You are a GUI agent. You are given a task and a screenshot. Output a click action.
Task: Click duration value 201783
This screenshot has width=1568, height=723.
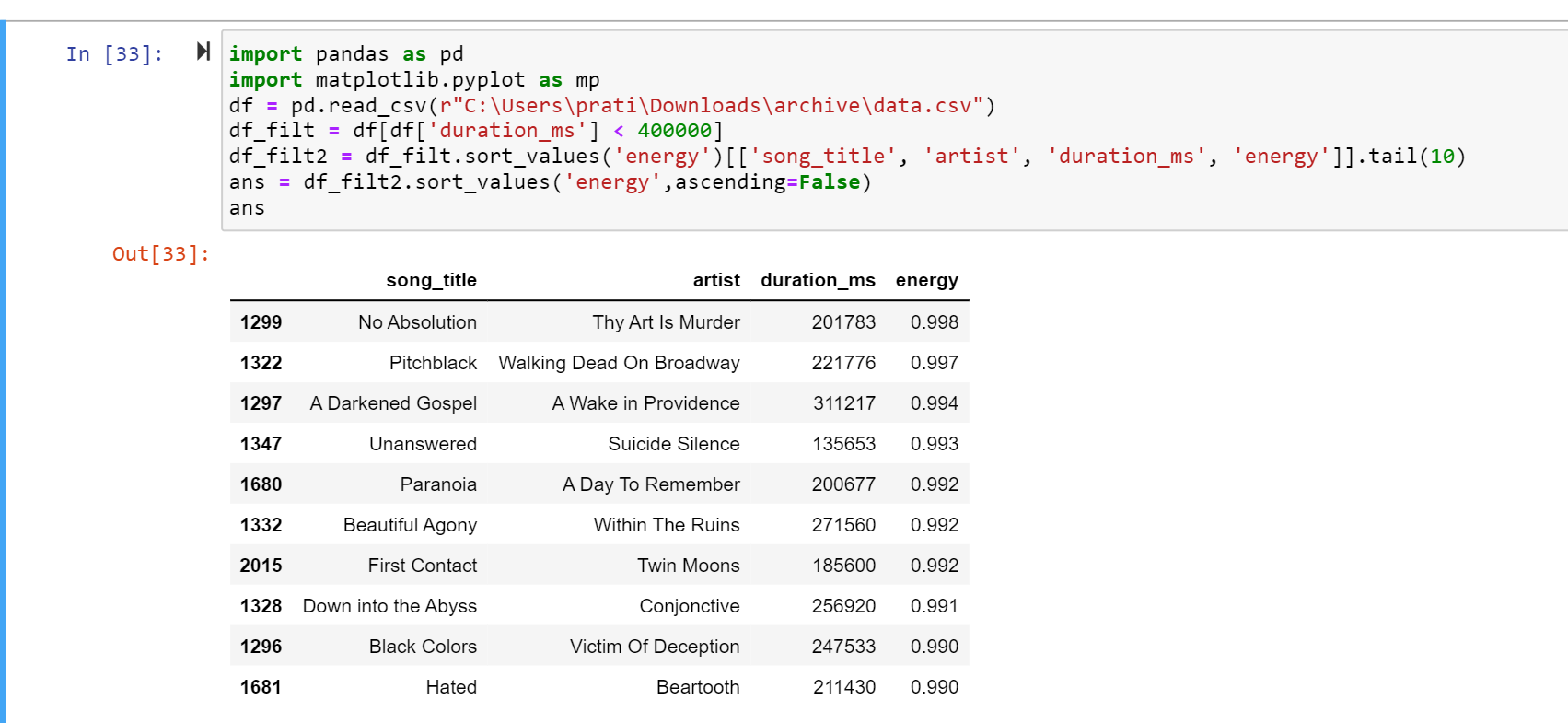pyautogui.click(x=843, y=322)
